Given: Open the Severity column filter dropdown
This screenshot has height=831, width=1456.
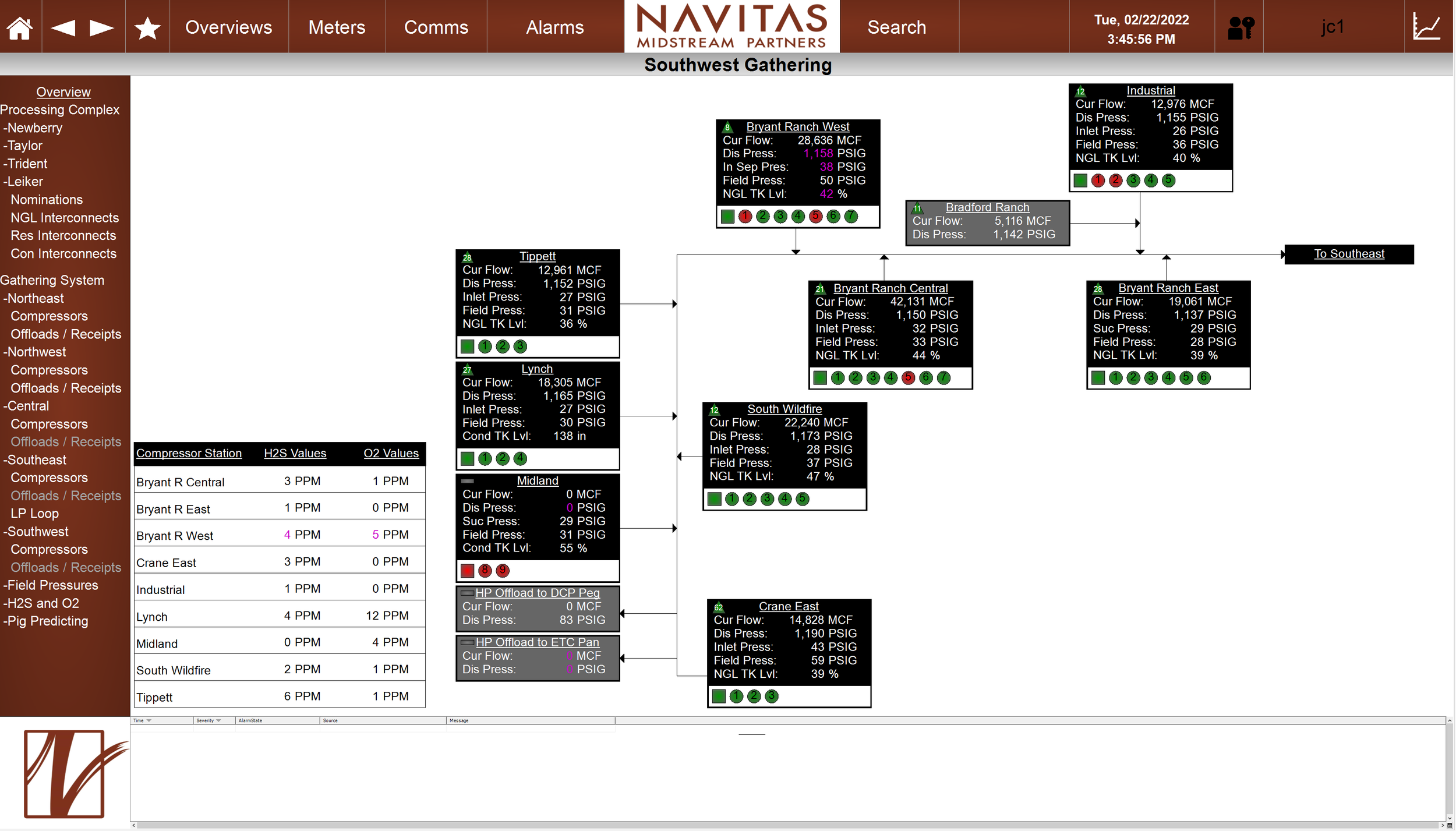Looking at the screenshot, I should click(218, 721).
